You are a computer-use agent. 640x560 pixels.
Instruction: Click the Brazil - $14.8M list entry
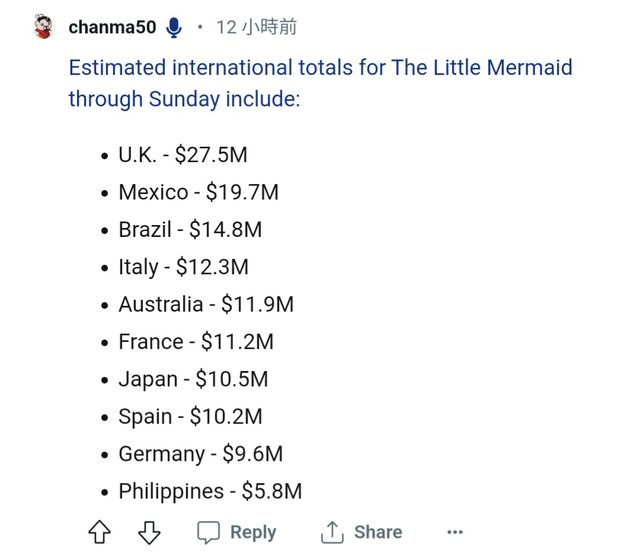click(x=190, y=229)
